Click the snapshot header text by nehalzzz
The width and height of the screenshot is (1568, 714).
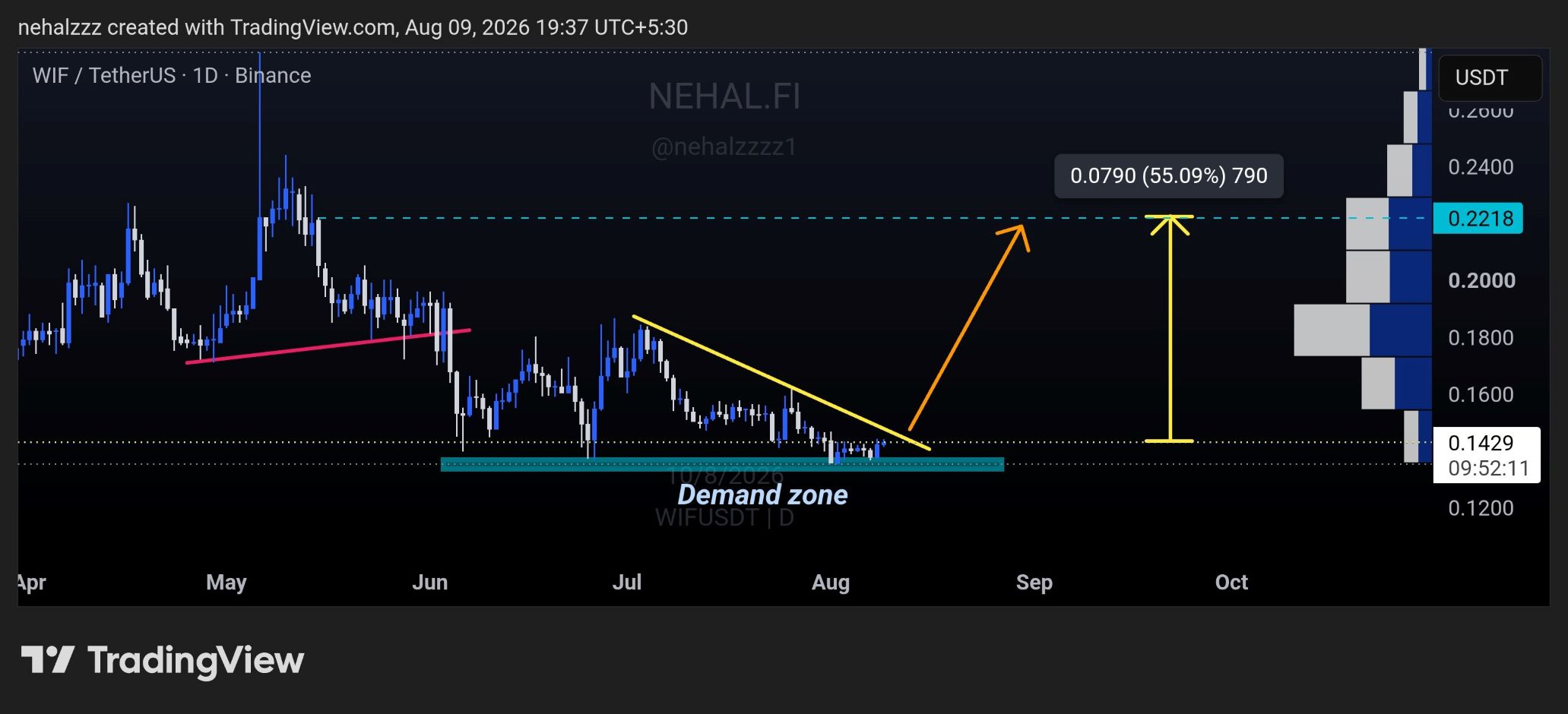(353, 27)
